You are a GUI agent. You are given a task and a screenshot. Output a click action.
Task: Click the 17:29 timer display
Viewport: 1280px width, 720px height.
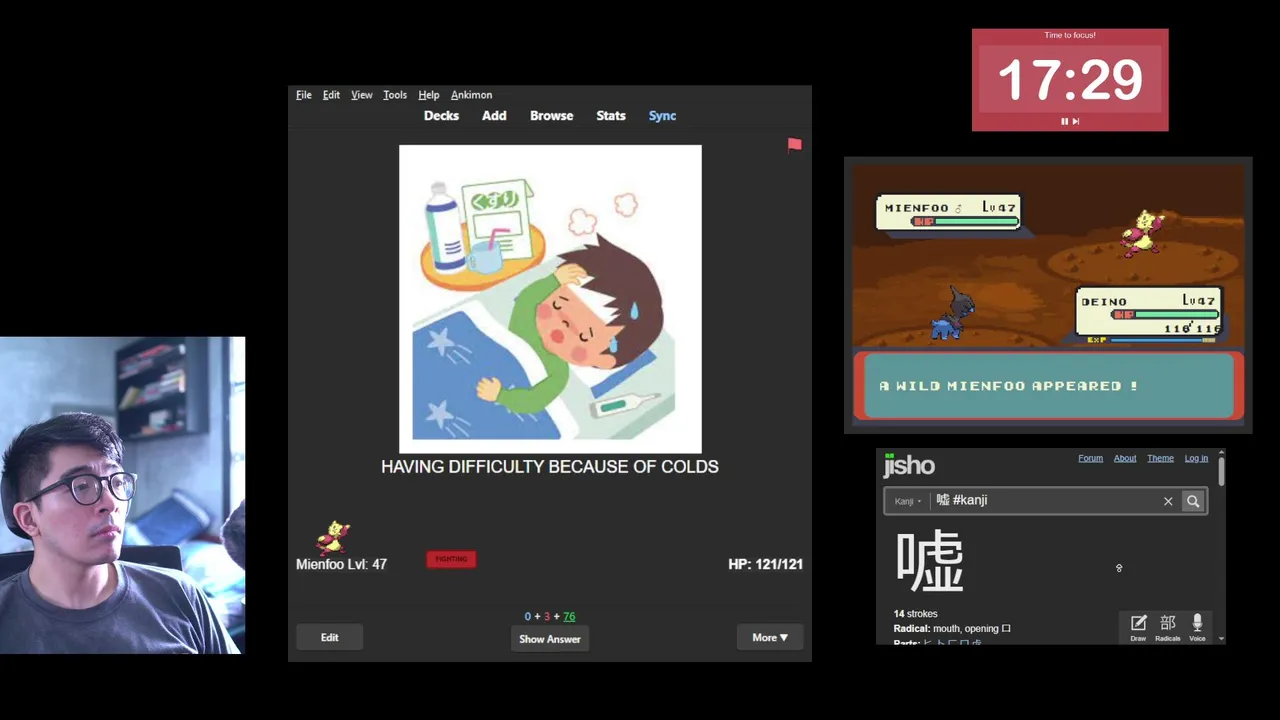click(x=1070, y=80)
